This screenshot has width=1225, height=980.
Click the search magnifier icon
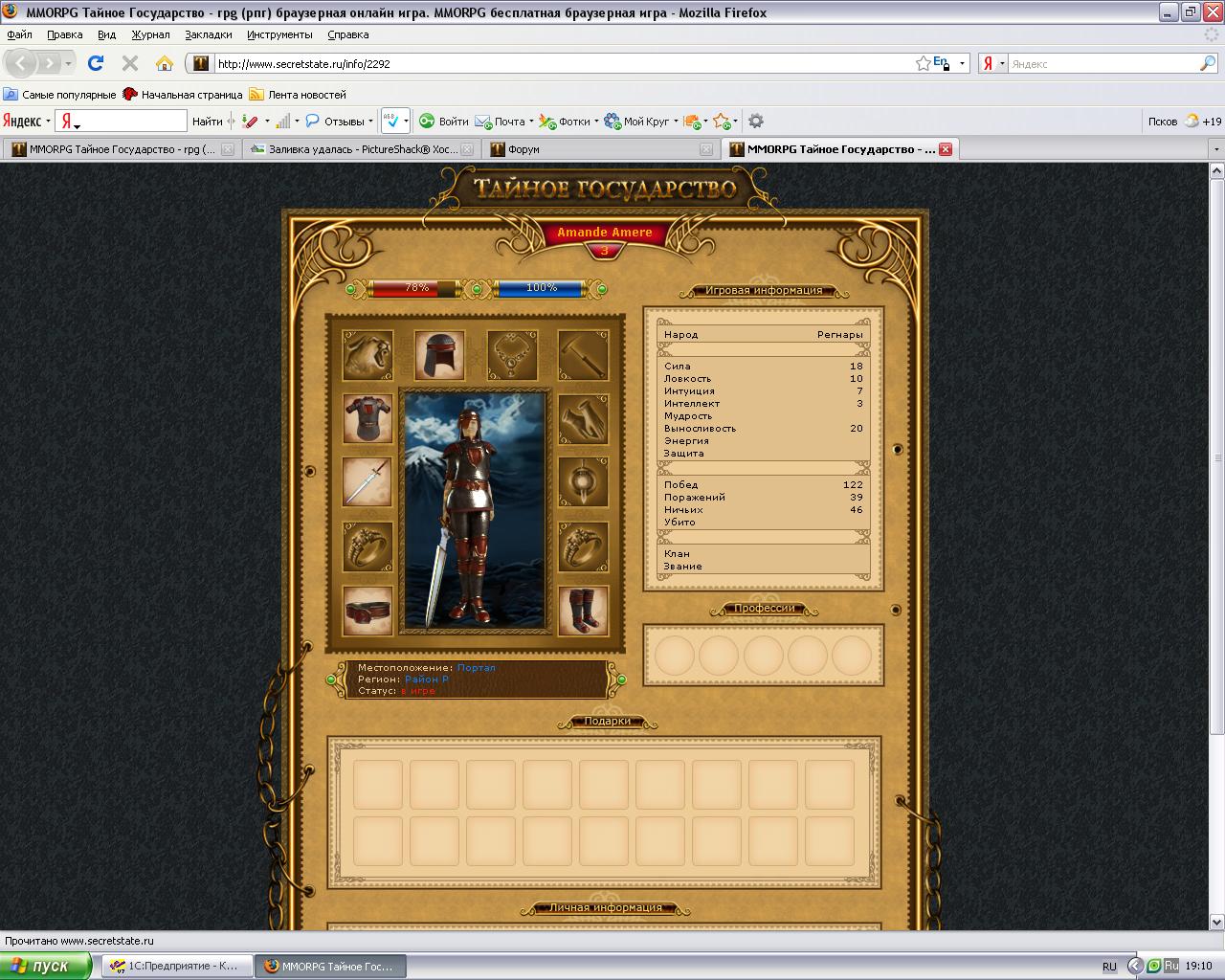[x=1208, y=63]
